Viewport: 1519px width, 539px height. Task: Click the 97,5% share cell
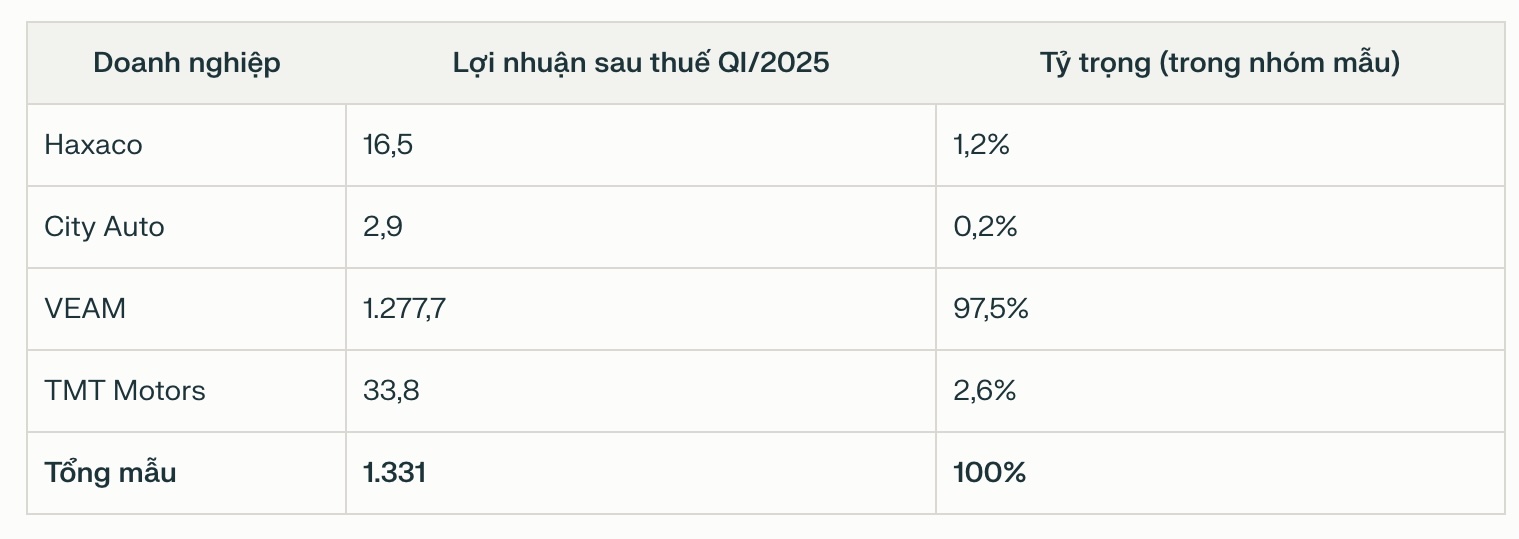pyautogui.click(x=991, y=309)
